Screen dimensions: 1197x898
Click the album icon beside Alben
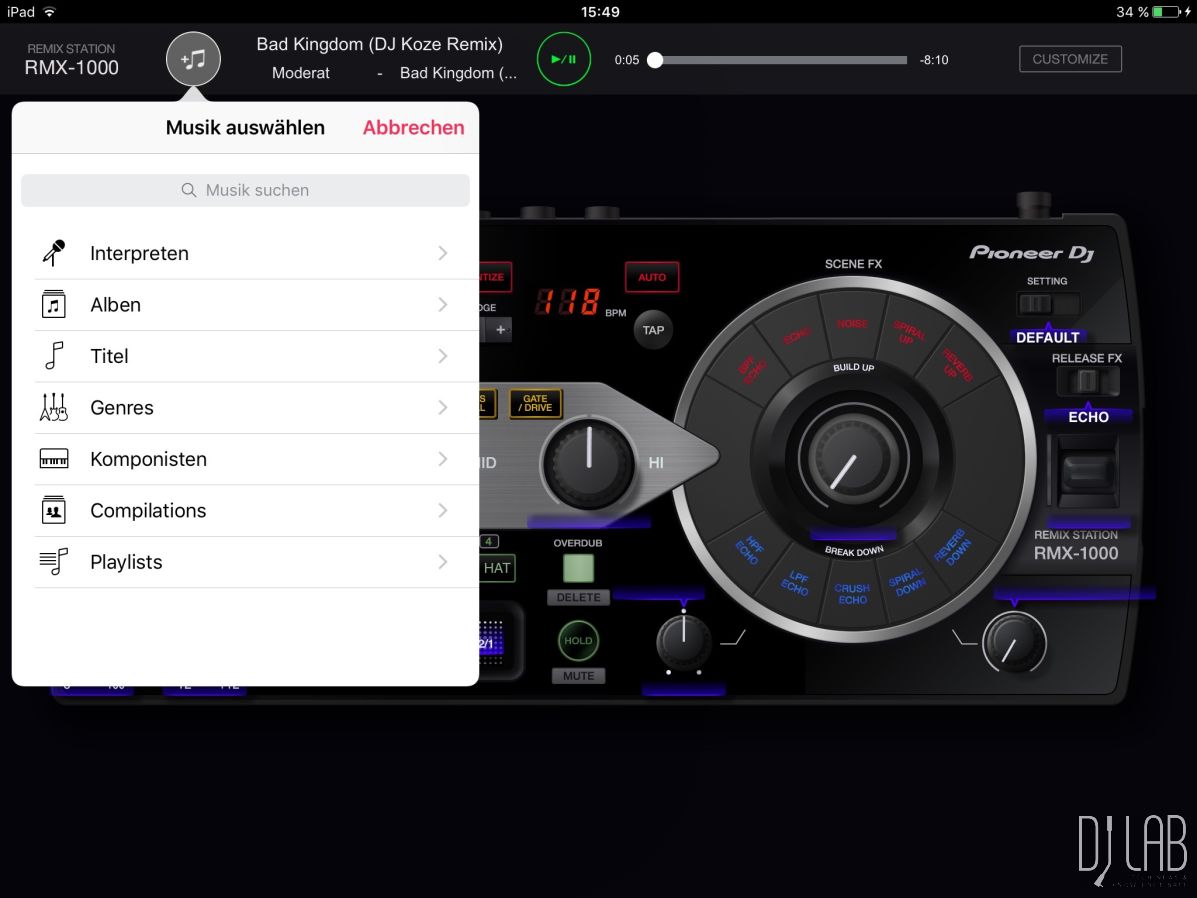coord(53,304)
